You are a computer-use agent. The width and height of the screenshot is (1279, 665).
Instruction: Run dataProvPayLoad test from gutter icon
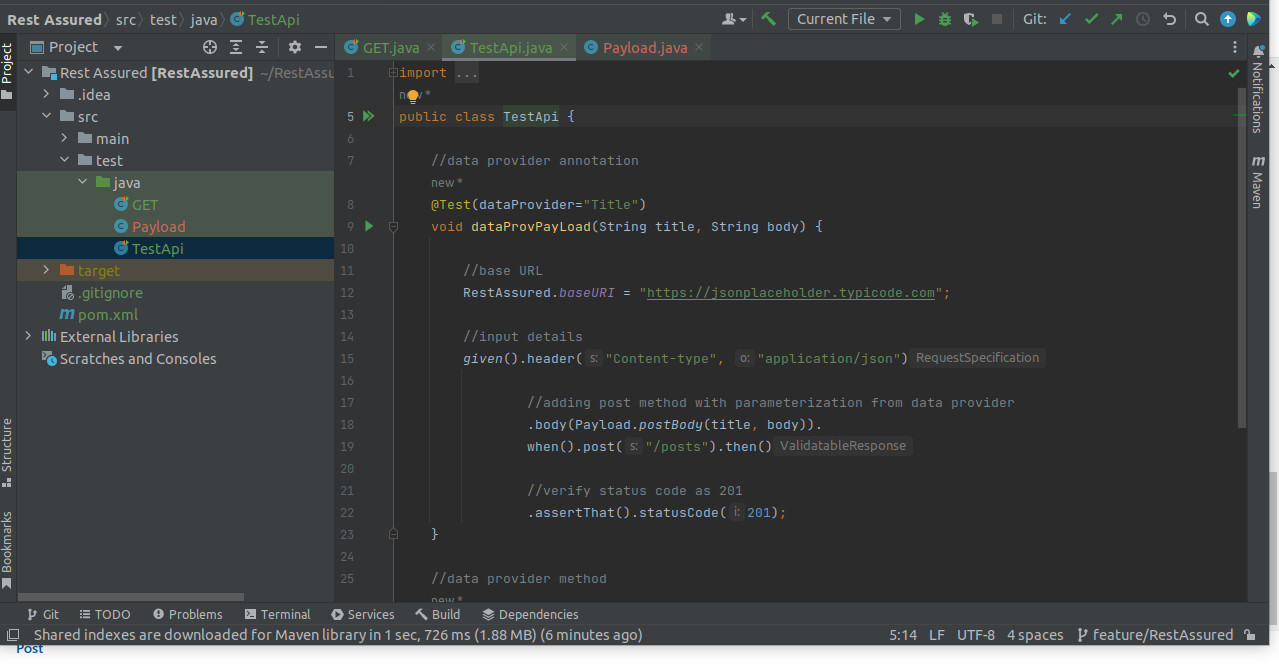click(x=369, y=226)
